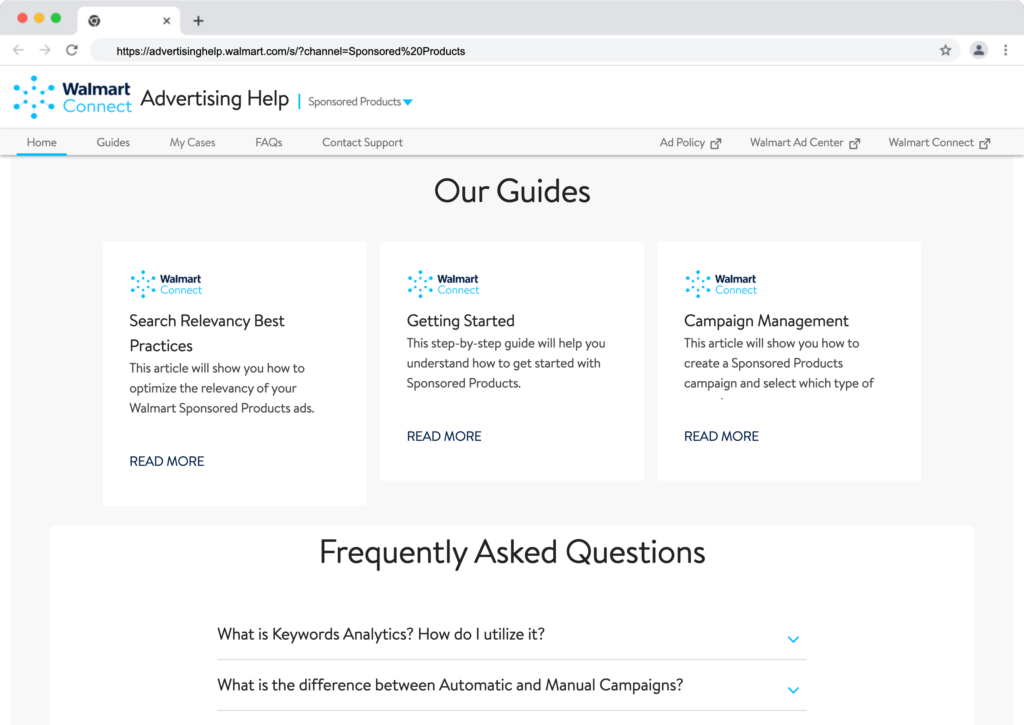Screen dimensions: 1024x725
Task: Click the Walmart Ad Center external link icon
Action: coord(854,143)
